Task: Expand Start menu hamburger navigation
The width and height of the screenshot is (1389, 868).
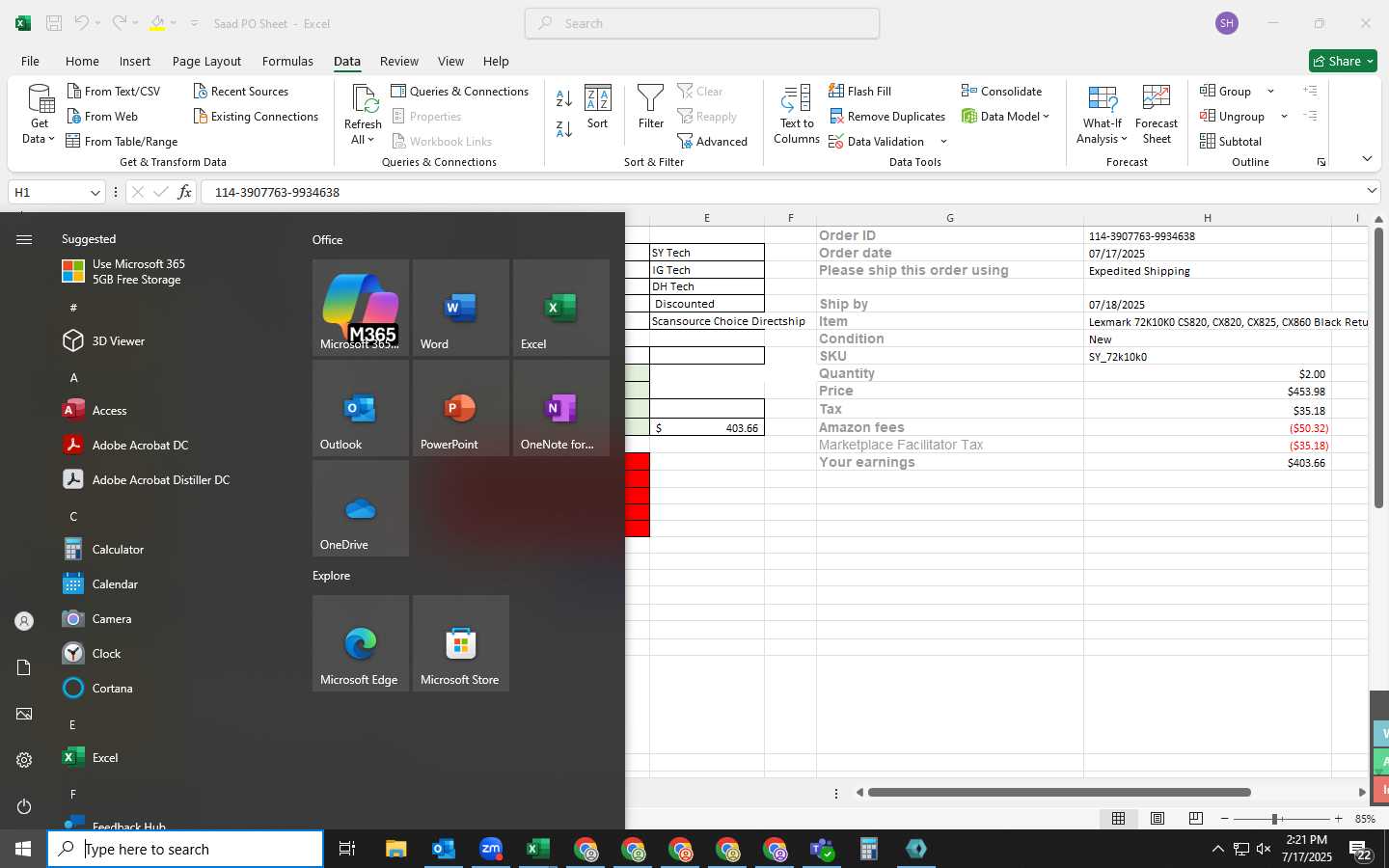Action: [24, 239]
